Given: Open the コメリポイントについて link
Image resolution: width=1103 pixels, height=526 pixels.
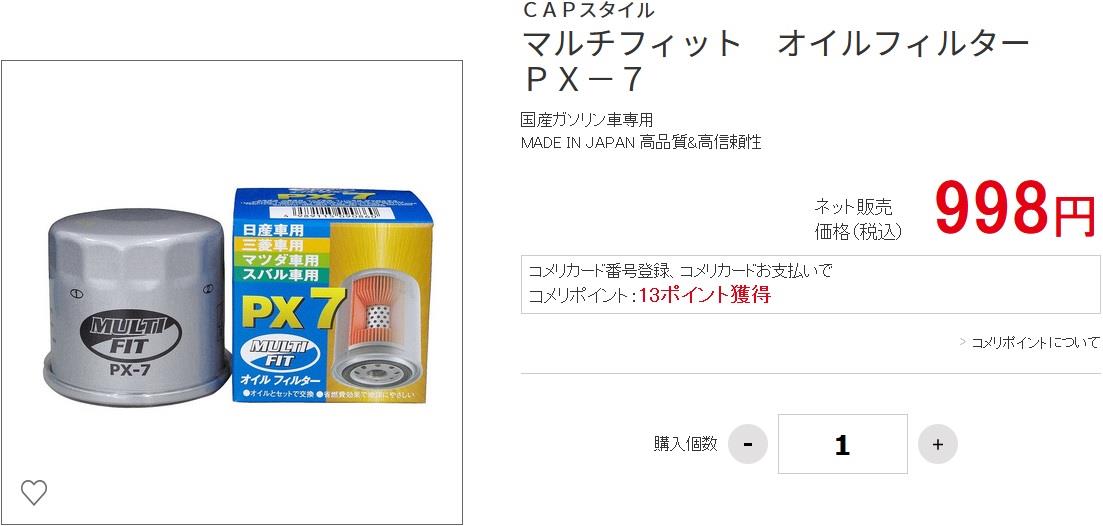Looking at the screenshot, I should pos(1035,342).
